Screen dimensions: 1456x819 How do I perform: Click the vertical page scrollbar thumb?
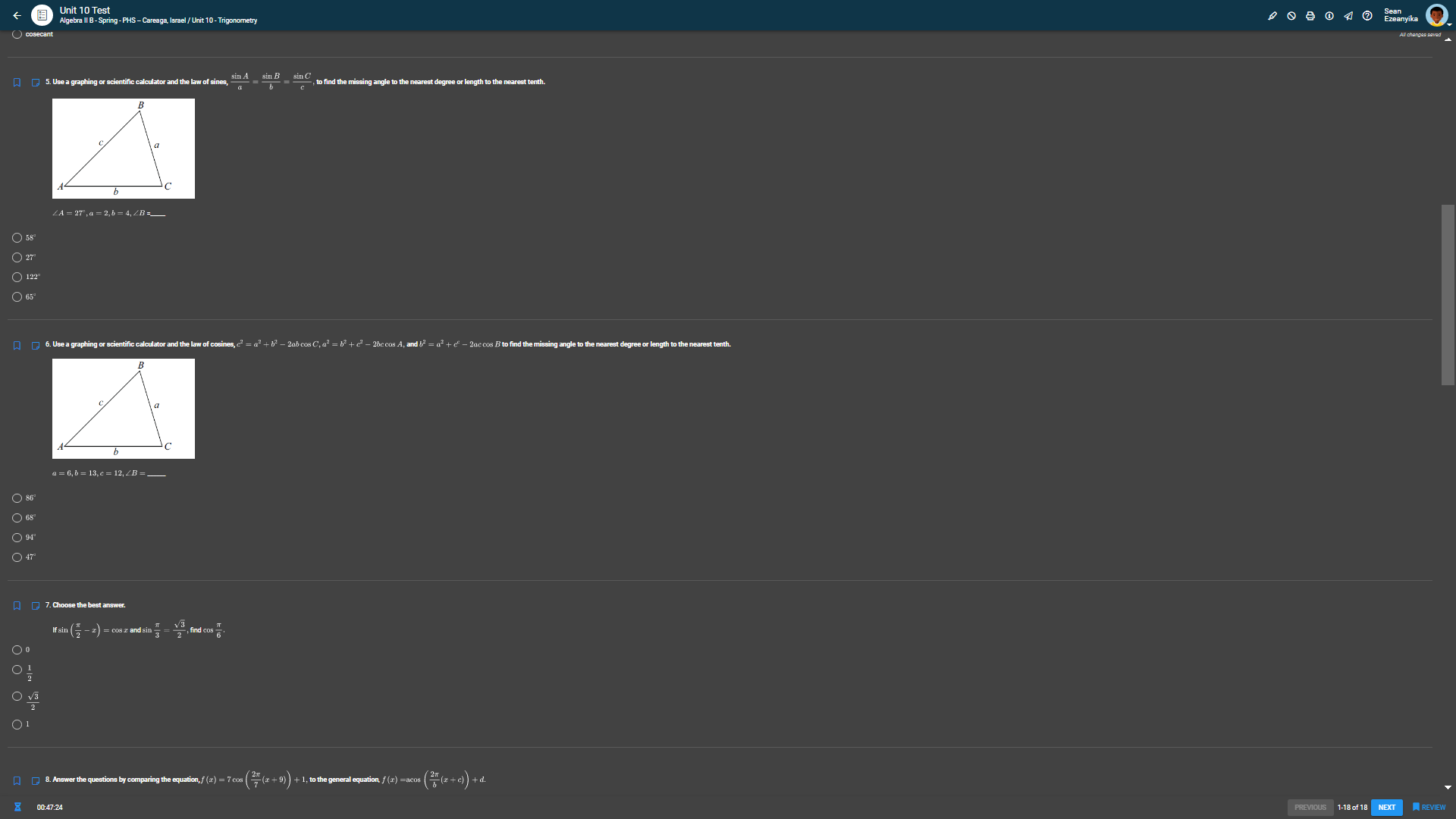(x=1448, y=294)
